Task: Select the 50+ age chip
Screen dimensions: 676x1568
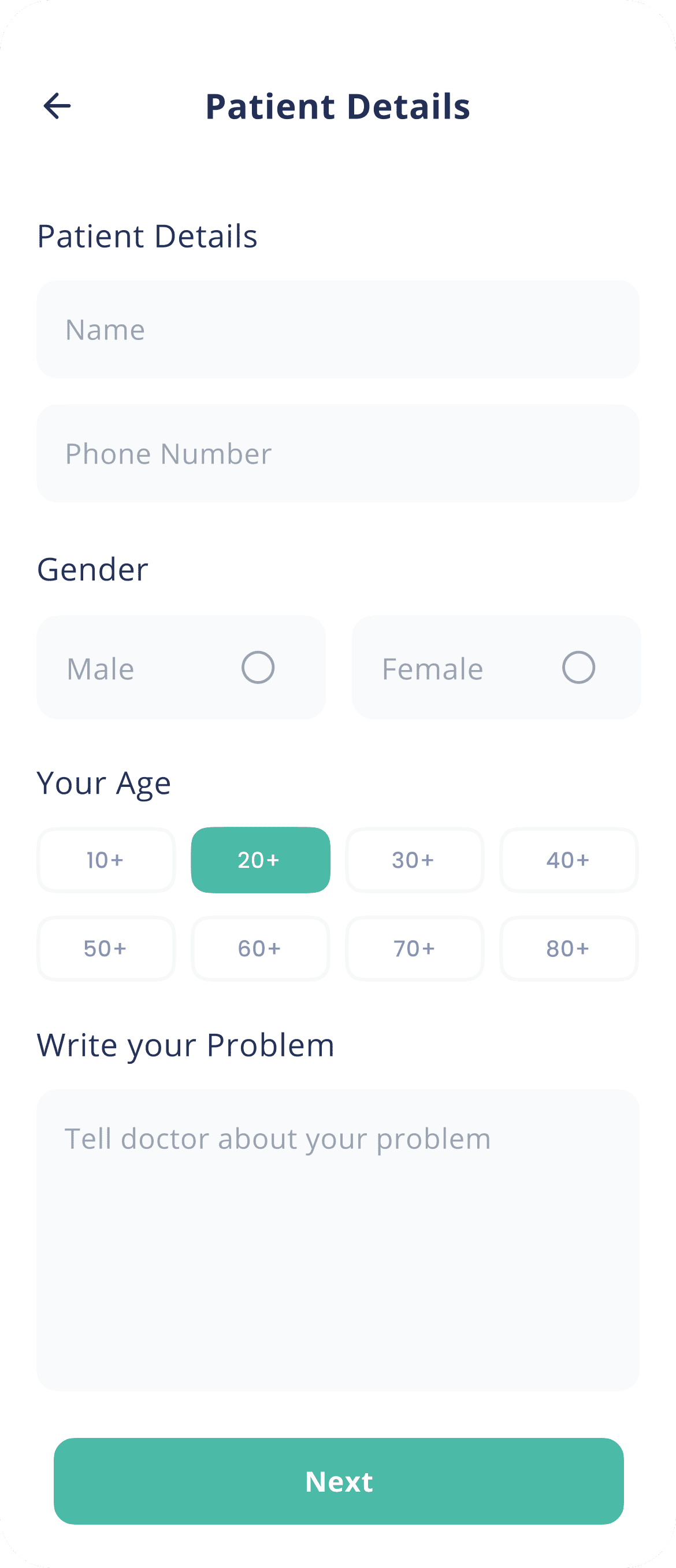Action: pos(106,948)
